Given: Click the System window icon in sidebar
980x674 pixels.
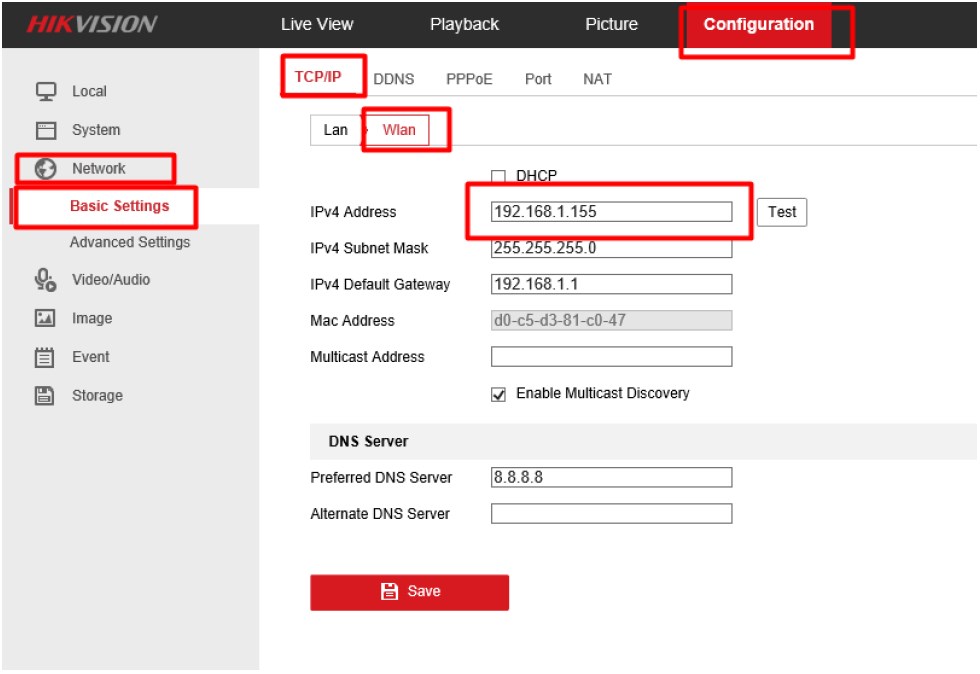Looking at the screenshot, I should coord(46,130).
